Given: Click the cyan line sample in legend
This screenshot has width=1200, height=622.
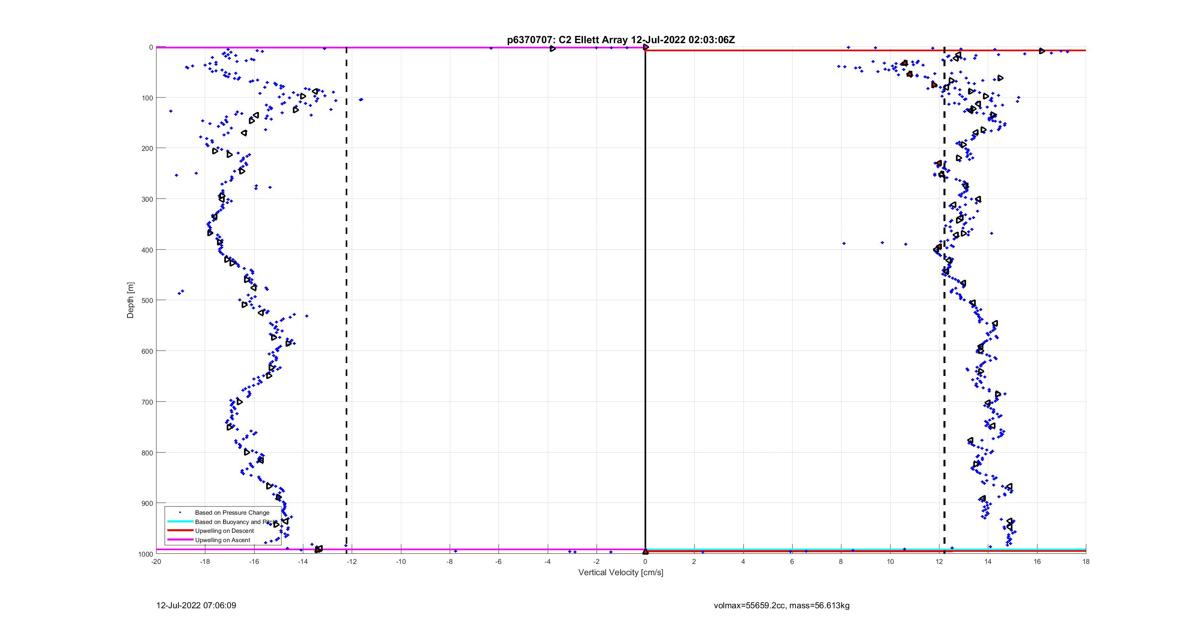Looking at the screenshot, I should point(179,522).
